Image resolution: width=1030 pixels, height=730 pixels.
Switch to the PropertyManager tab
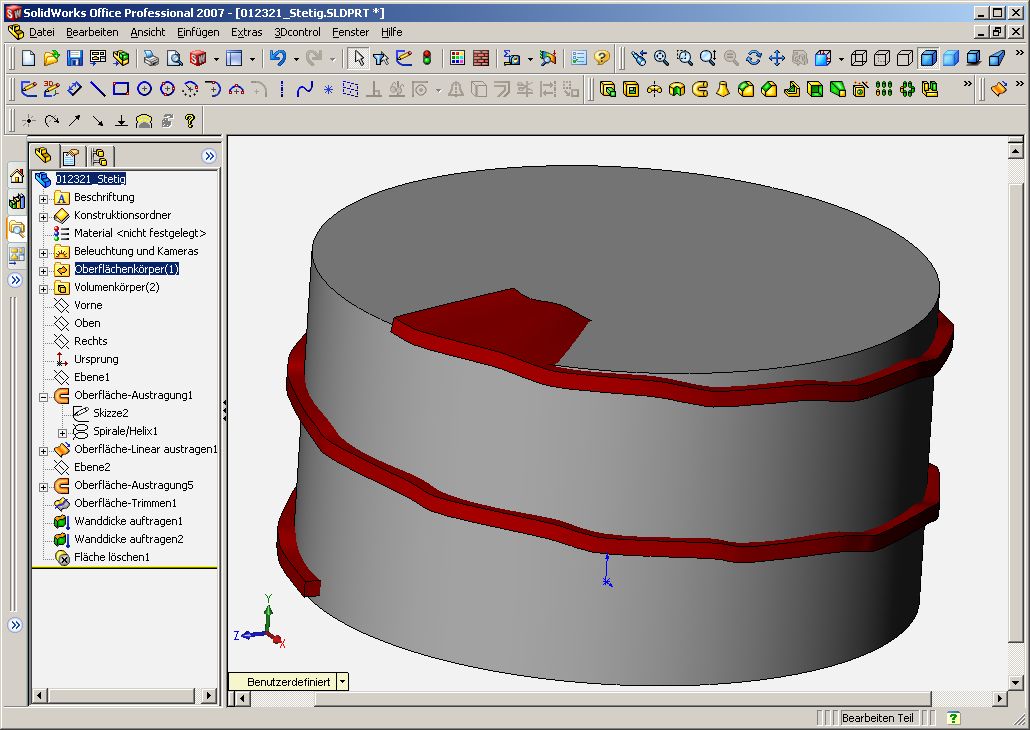click(x=70, y=156)
